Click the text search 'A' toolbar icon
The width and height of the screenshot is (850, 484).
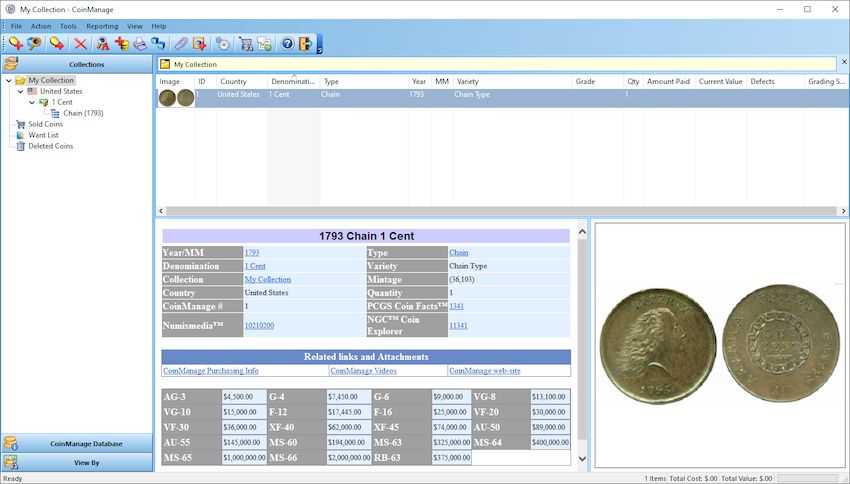pyautogui.click(x=102, y=44)
